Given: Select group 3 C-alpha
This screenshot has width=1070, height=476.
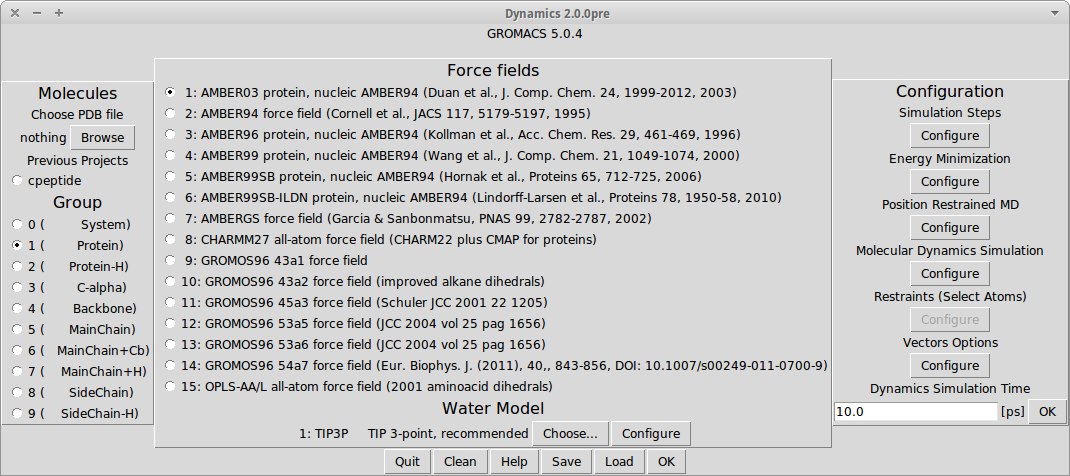Looking at the screenshot, I should click(17, 288).
